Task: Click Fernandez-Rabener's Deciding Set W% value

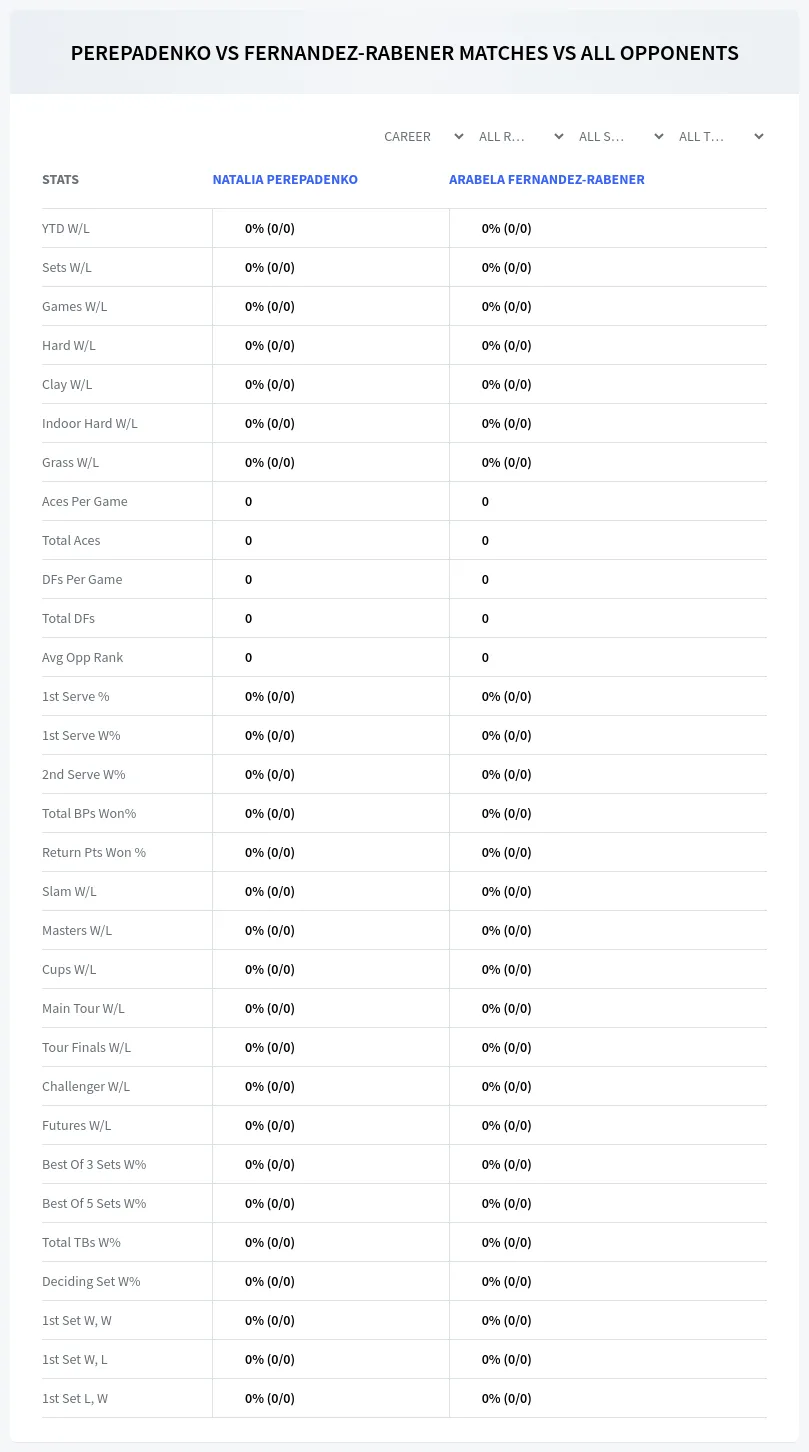Action: [507, 1281]
